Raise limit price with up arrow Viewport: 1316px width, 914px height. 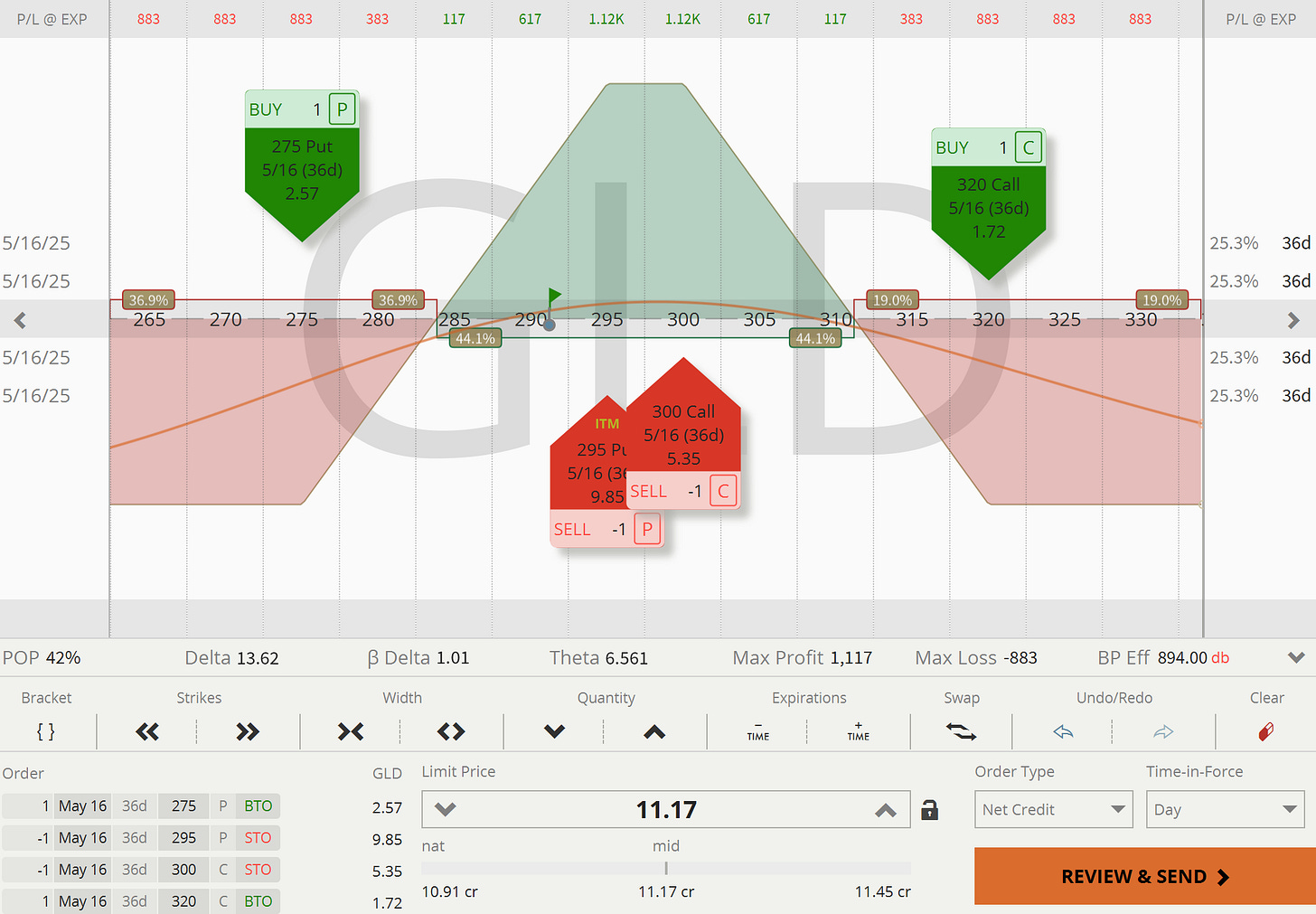point(886,810)
